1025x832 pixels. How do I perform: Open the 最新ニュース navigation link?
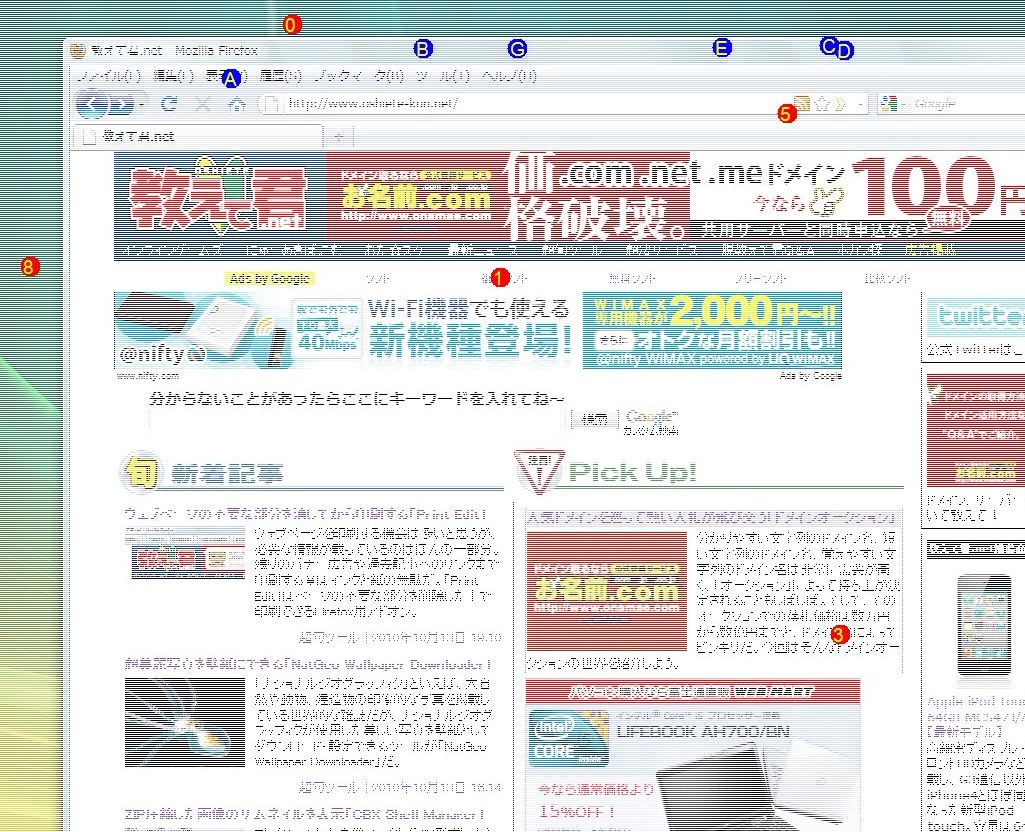tap(484, 250)
